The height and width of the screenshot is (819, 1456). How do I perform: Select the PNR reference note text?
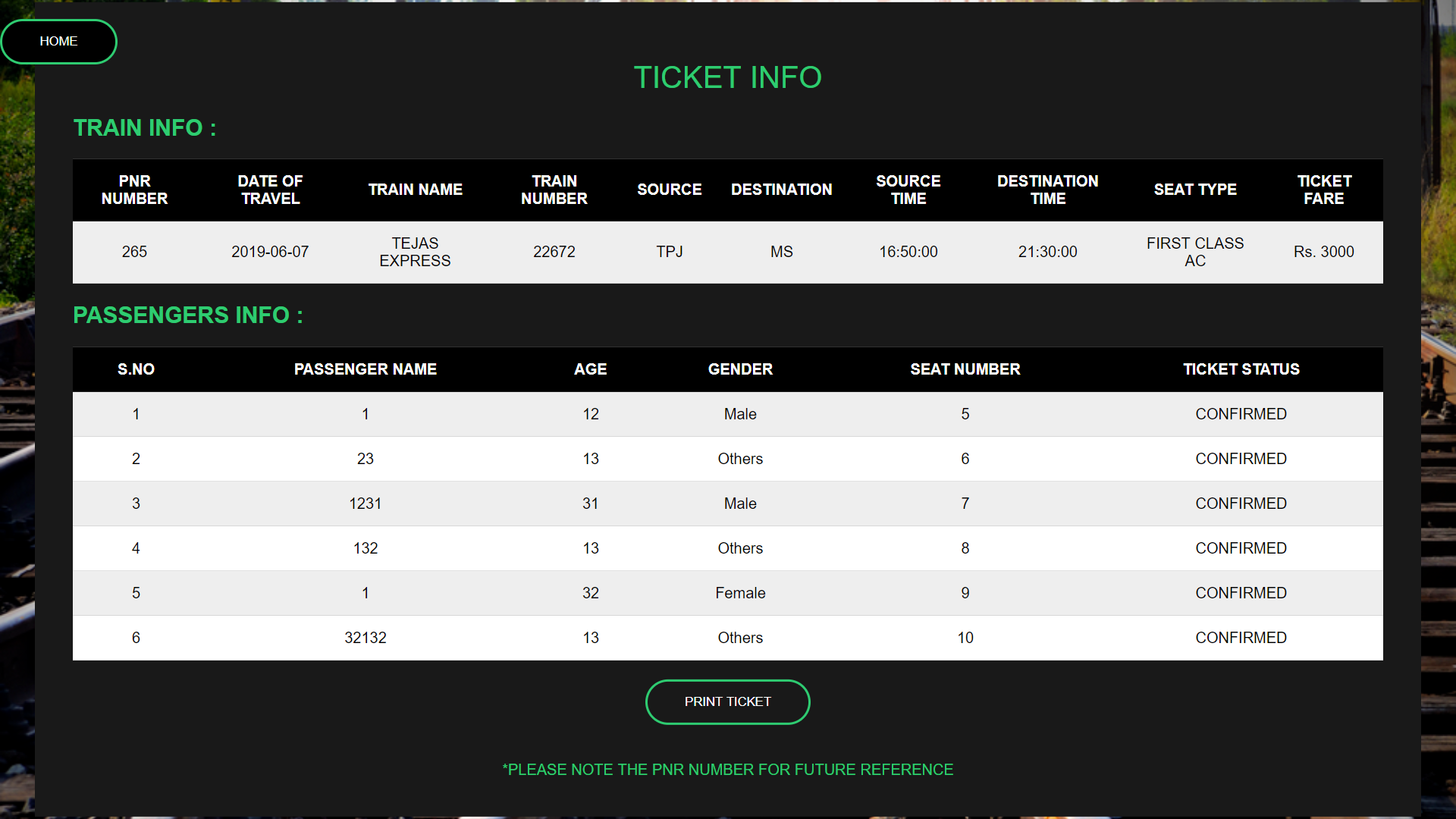tap(727, 769)
